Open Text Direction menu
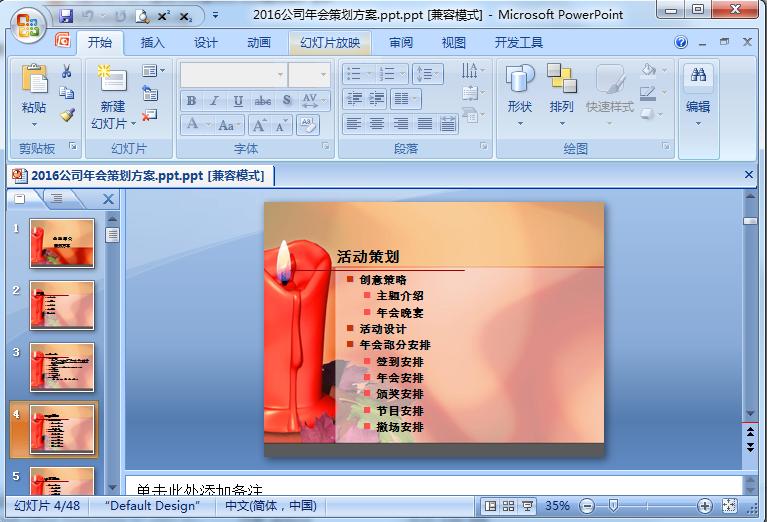Screen dimensions: 767x522 pyautogui.click(x=473, y=71)
